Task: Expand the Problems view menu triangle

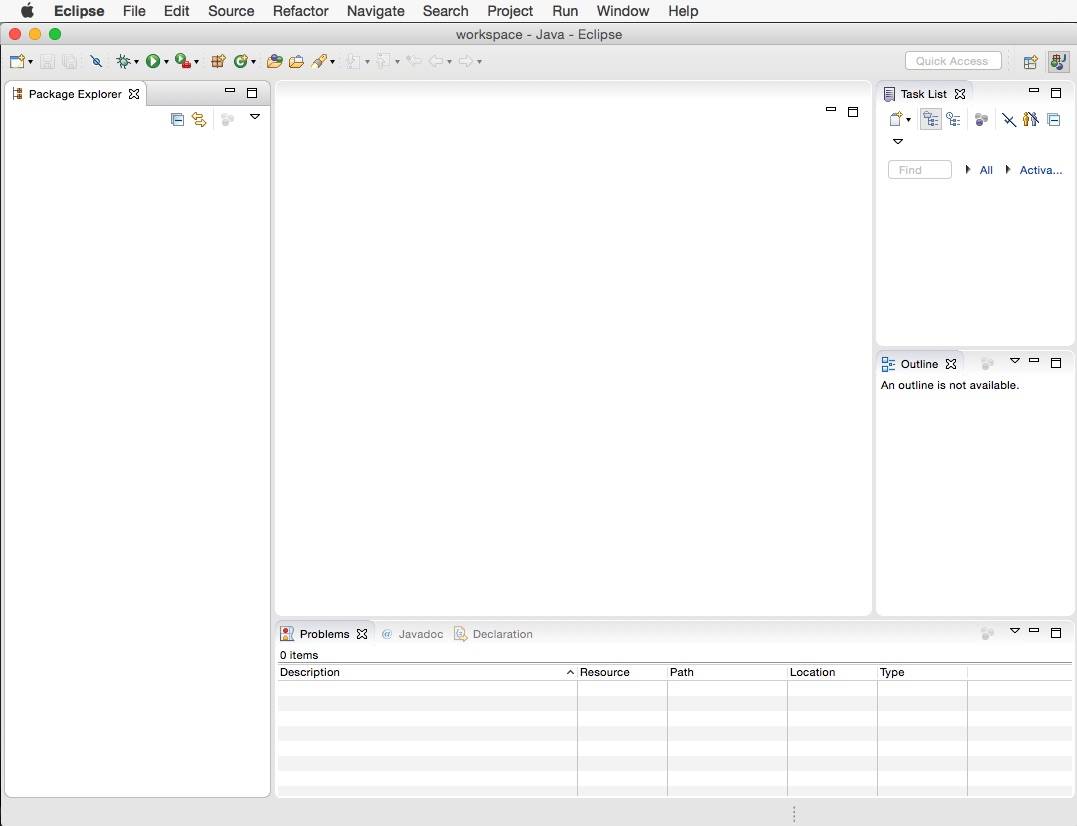Action: [x=1014, y=631]
